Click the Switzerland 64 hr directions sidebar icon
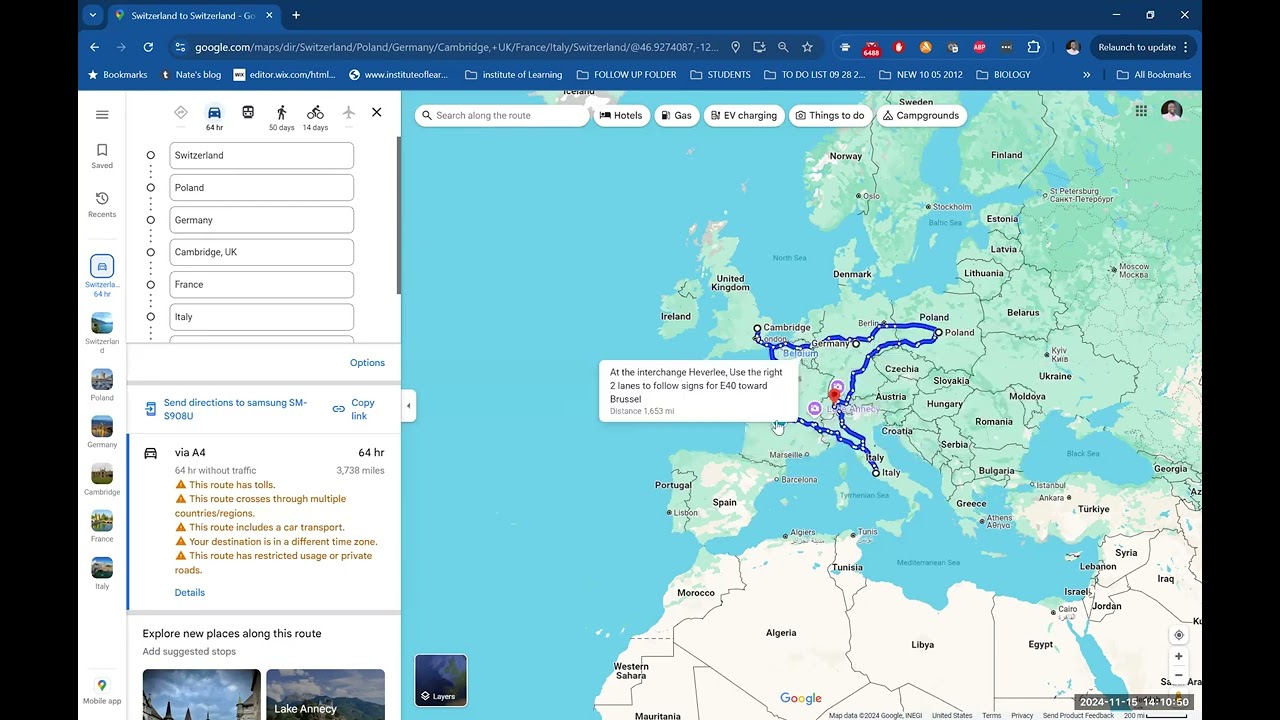Screen dimensions: 1280x720 (102, 276)
